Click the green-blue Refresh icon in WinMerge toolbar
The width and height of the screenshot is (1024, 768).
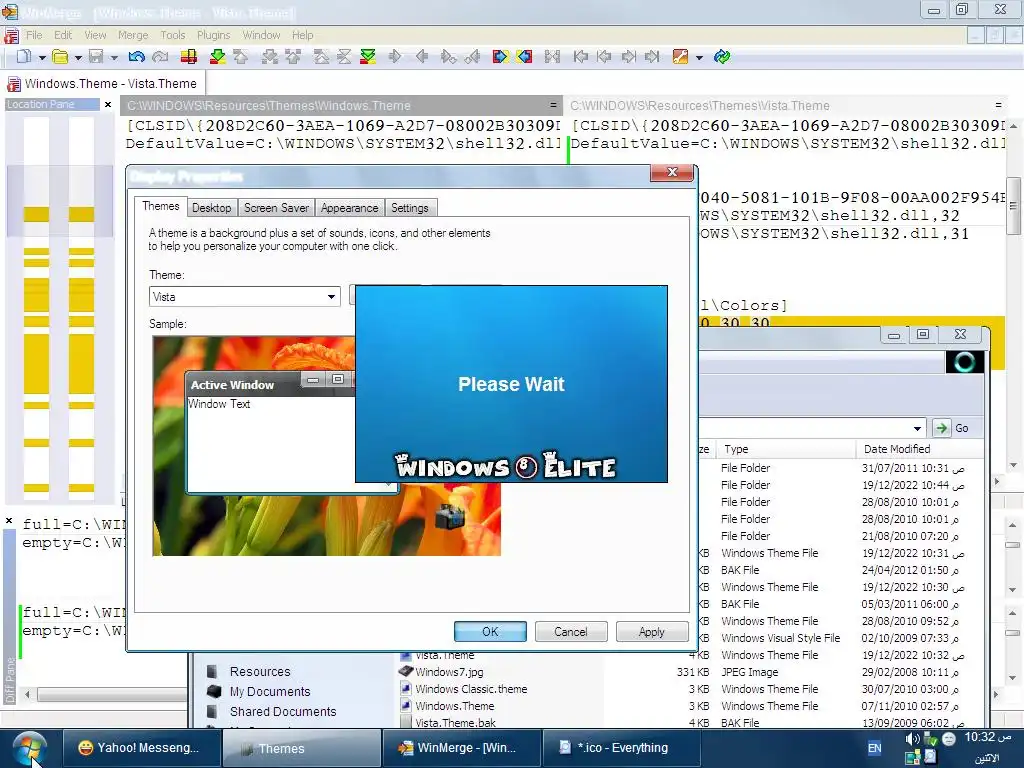(x=722, y=57)
